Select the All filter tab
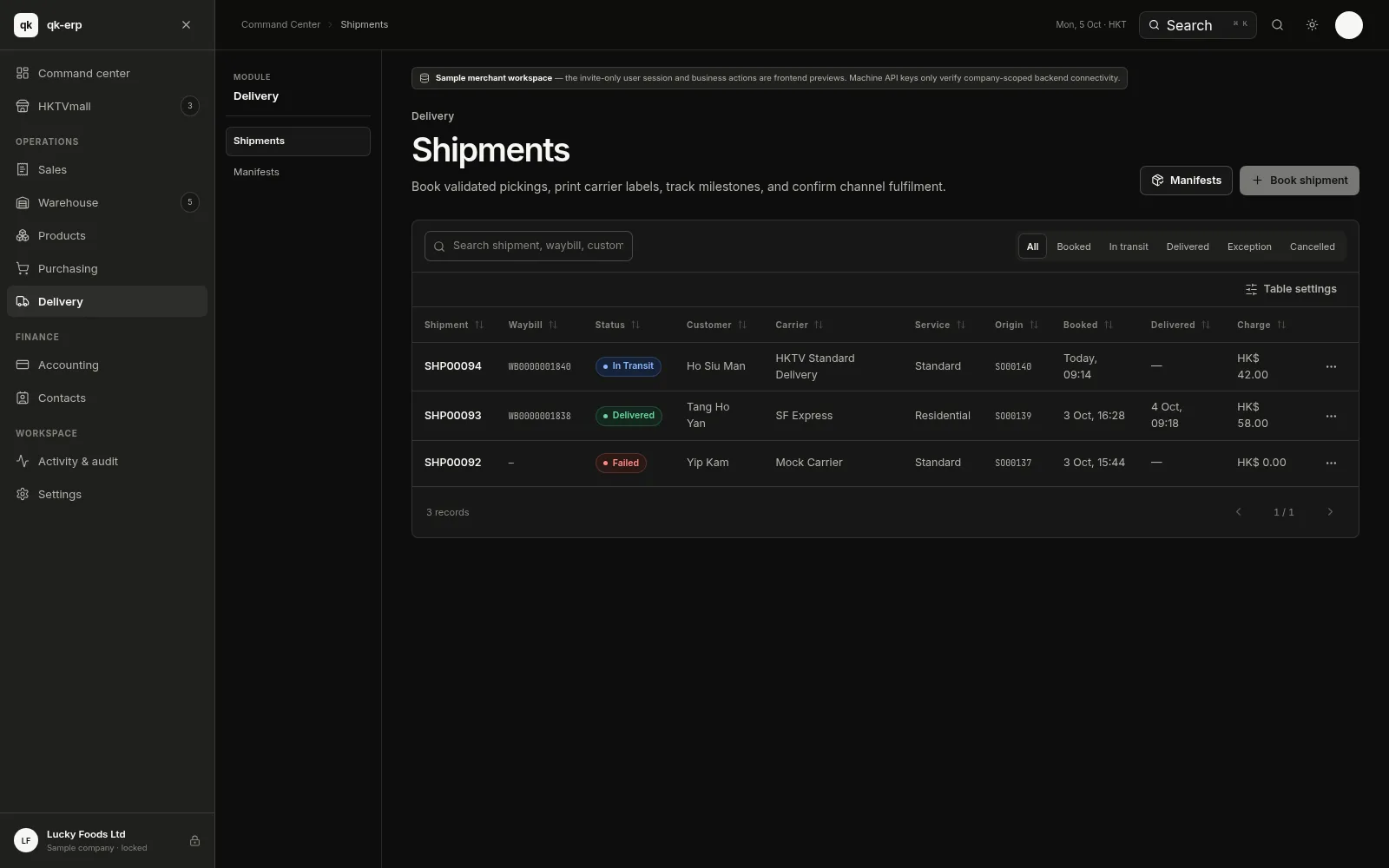 (1032, 247)
